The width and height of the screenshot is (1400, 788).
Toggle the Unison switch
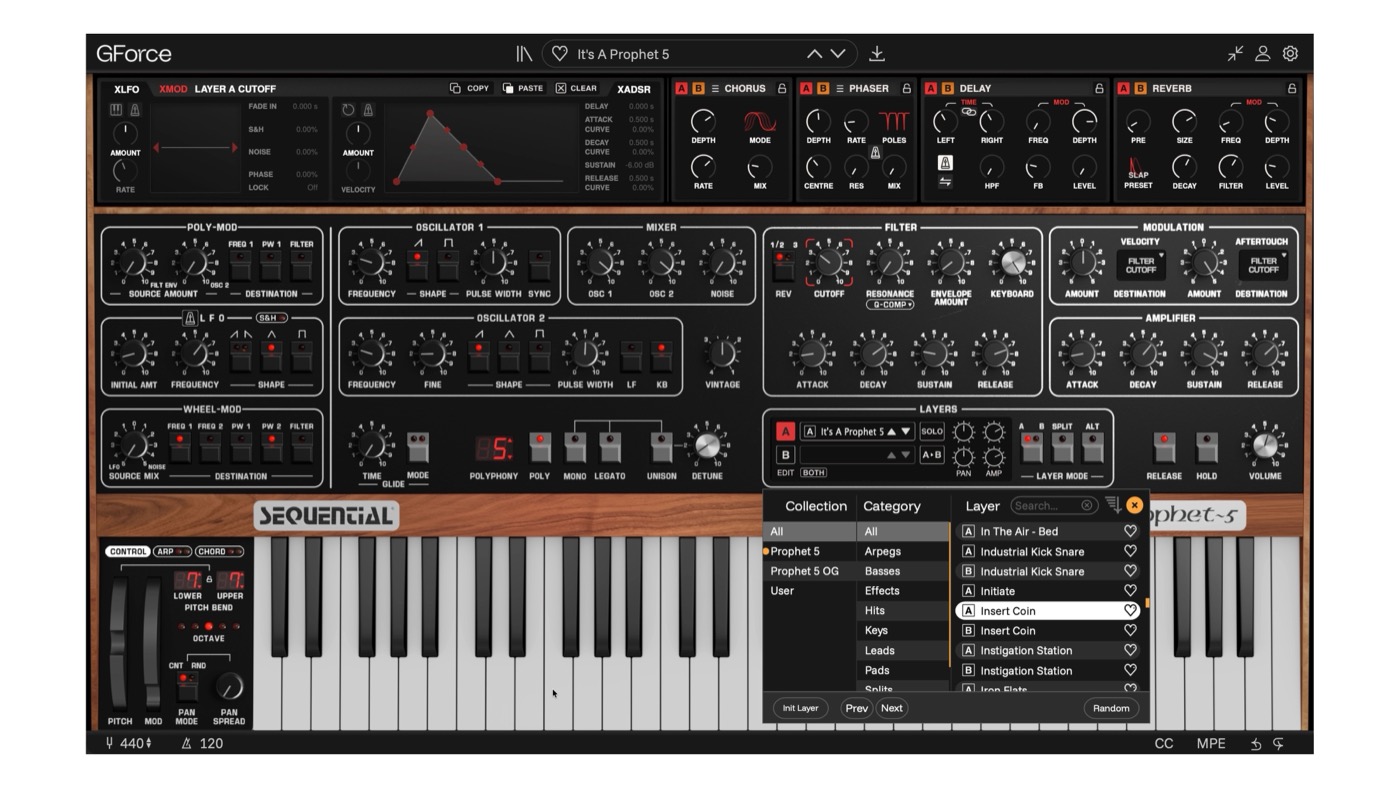click(661, 447)
